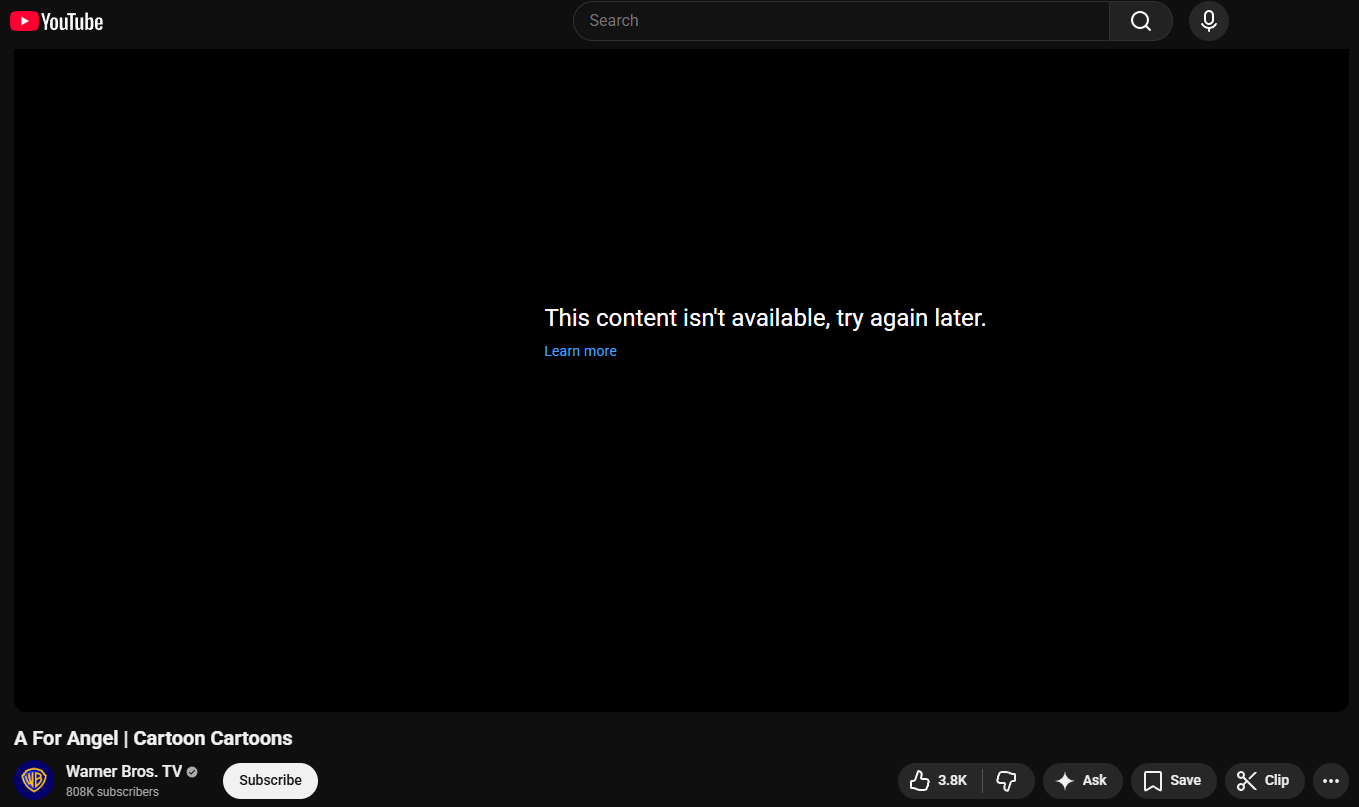Like the video with thumbs up
This screenshot has width=1359, height=807.
[940, 781]
